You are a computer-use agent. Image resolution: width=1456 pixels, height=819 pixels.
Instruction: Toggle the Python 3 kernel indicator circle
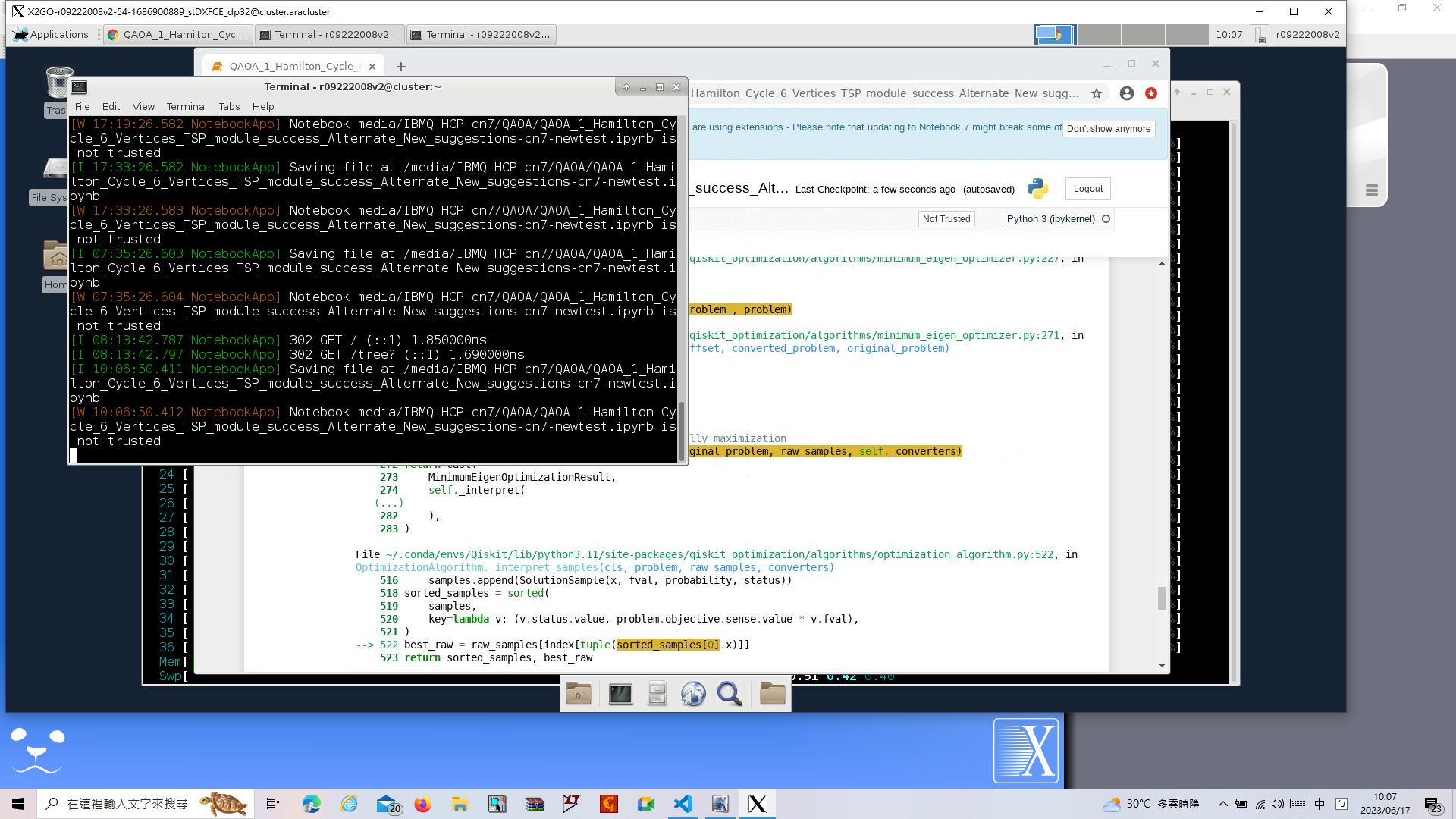click(1106, 219)
